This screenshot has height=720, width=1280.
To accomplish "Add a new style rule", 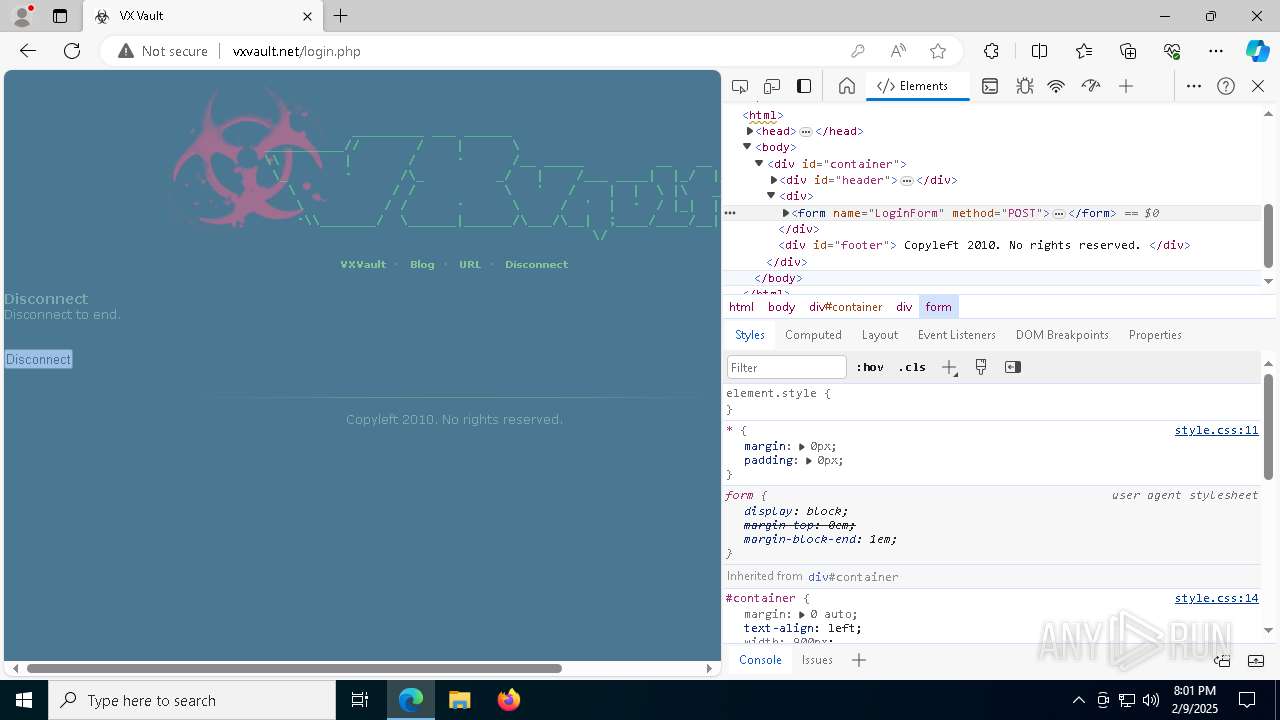I will click(x=949, y=367).
